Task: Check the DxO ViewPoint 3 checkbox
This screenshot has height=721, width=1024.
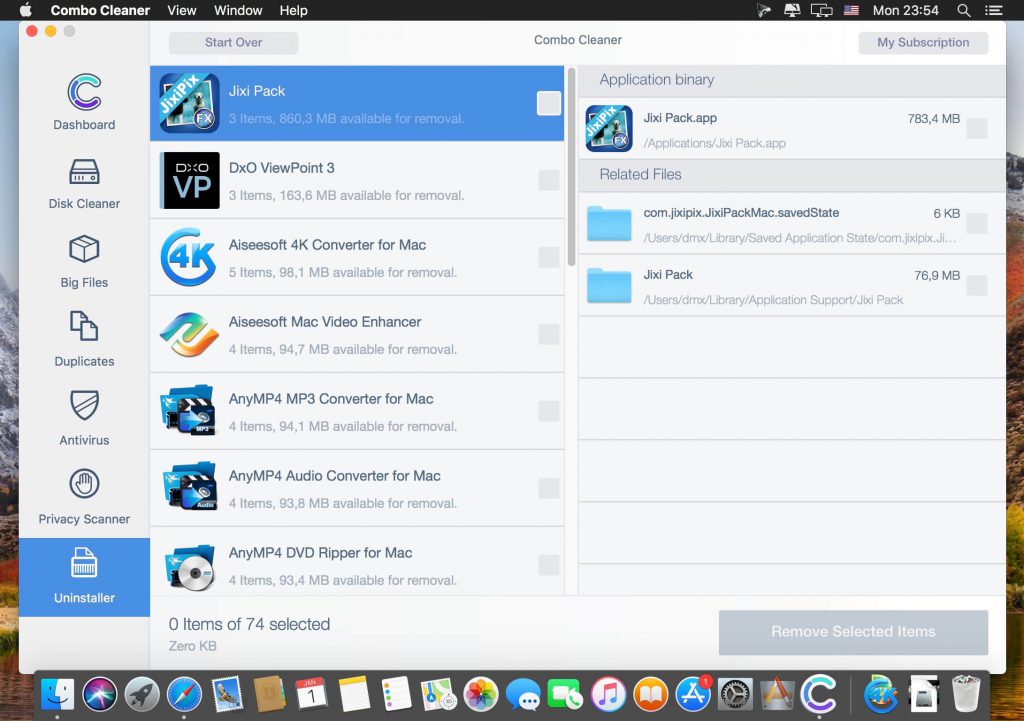Action: point(548,180)
